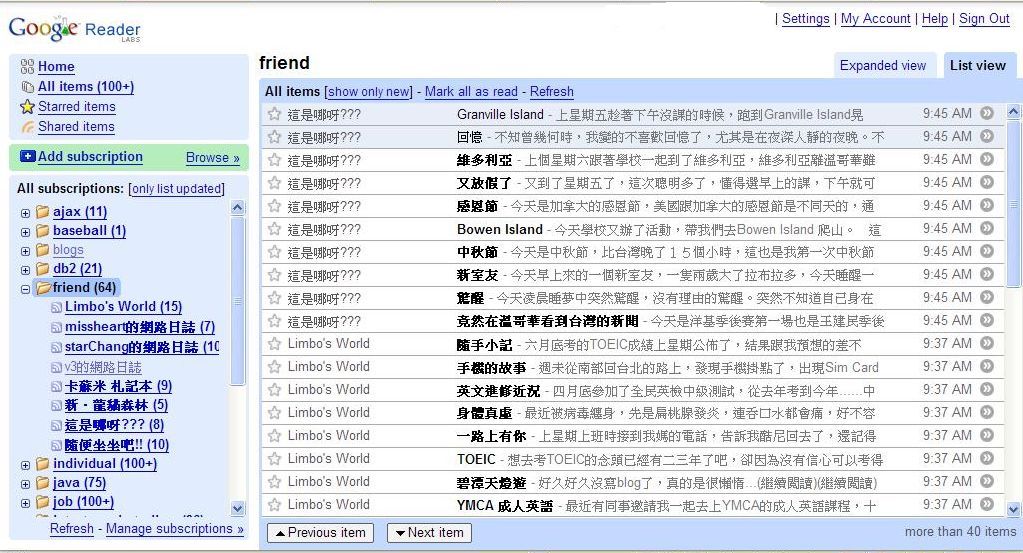This screenshot has width=1023, height=553.
Task: Open original via arrow icon on 中秋節 row
Action: pyautogui.click(x=986, y=251)
